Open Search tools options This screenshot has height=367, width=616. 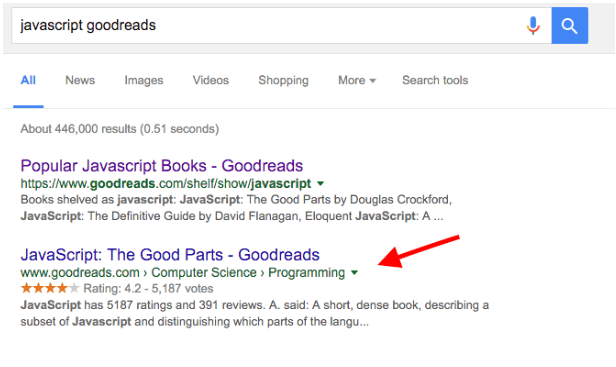(x=435, y=80)
